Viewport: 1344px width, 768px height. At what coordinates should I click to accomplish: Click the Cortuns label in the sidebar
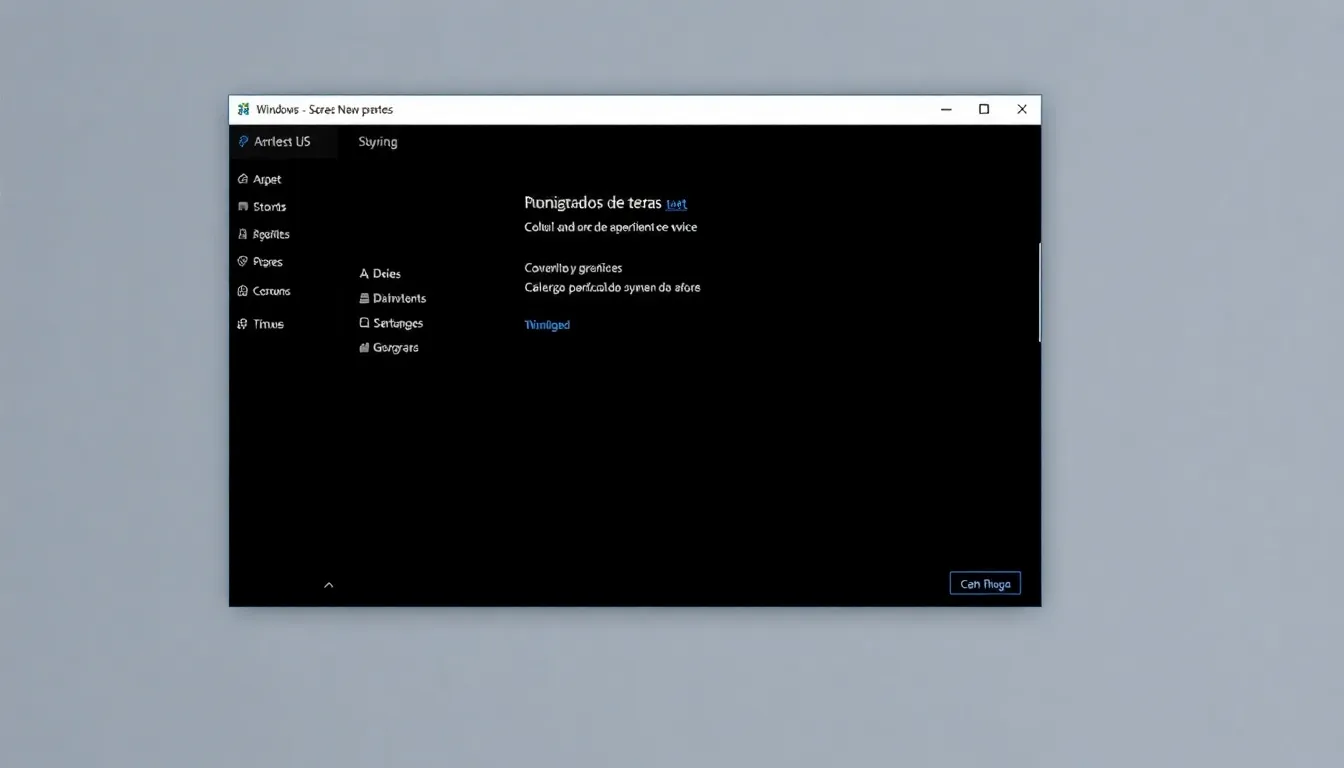[272, 291]
